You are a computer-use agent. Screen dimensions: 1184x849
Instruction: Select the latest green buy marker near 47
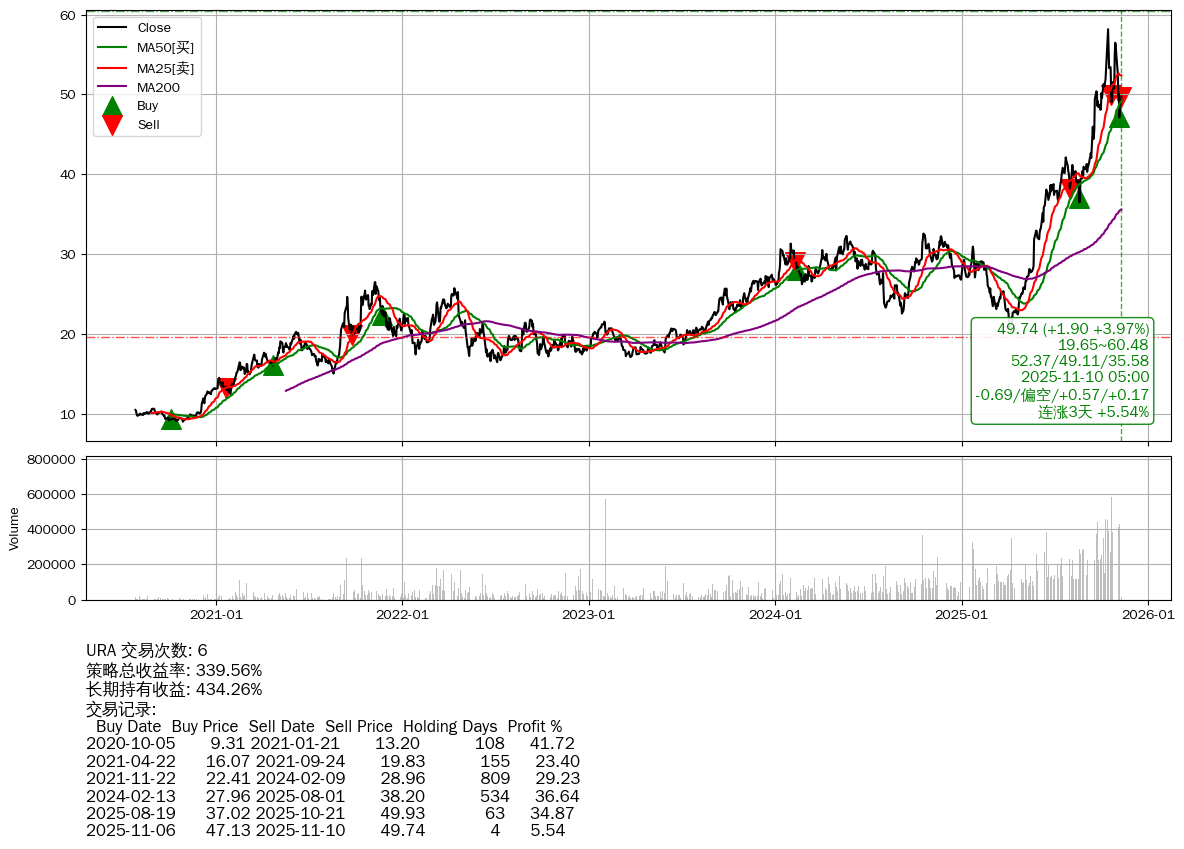(x=1119, y=117)
